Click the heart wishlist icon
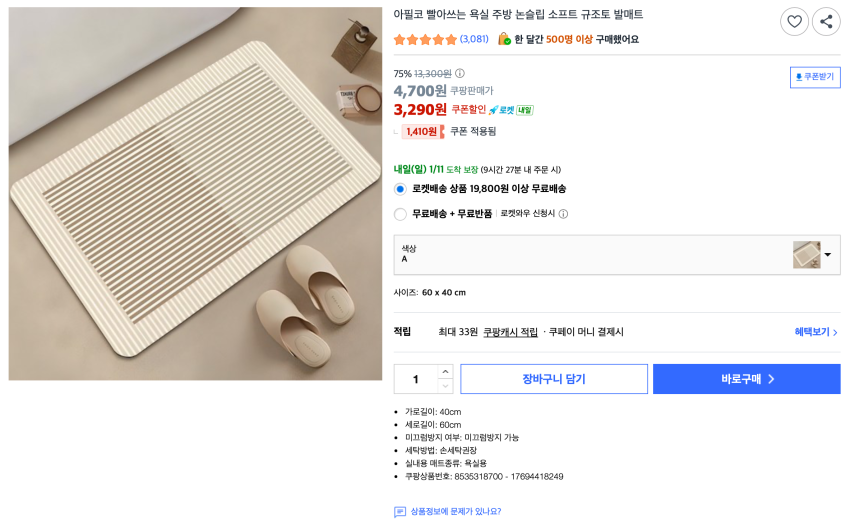Viewport: 850px width, 529px height. pyautogui.click(x=794, y=21)
